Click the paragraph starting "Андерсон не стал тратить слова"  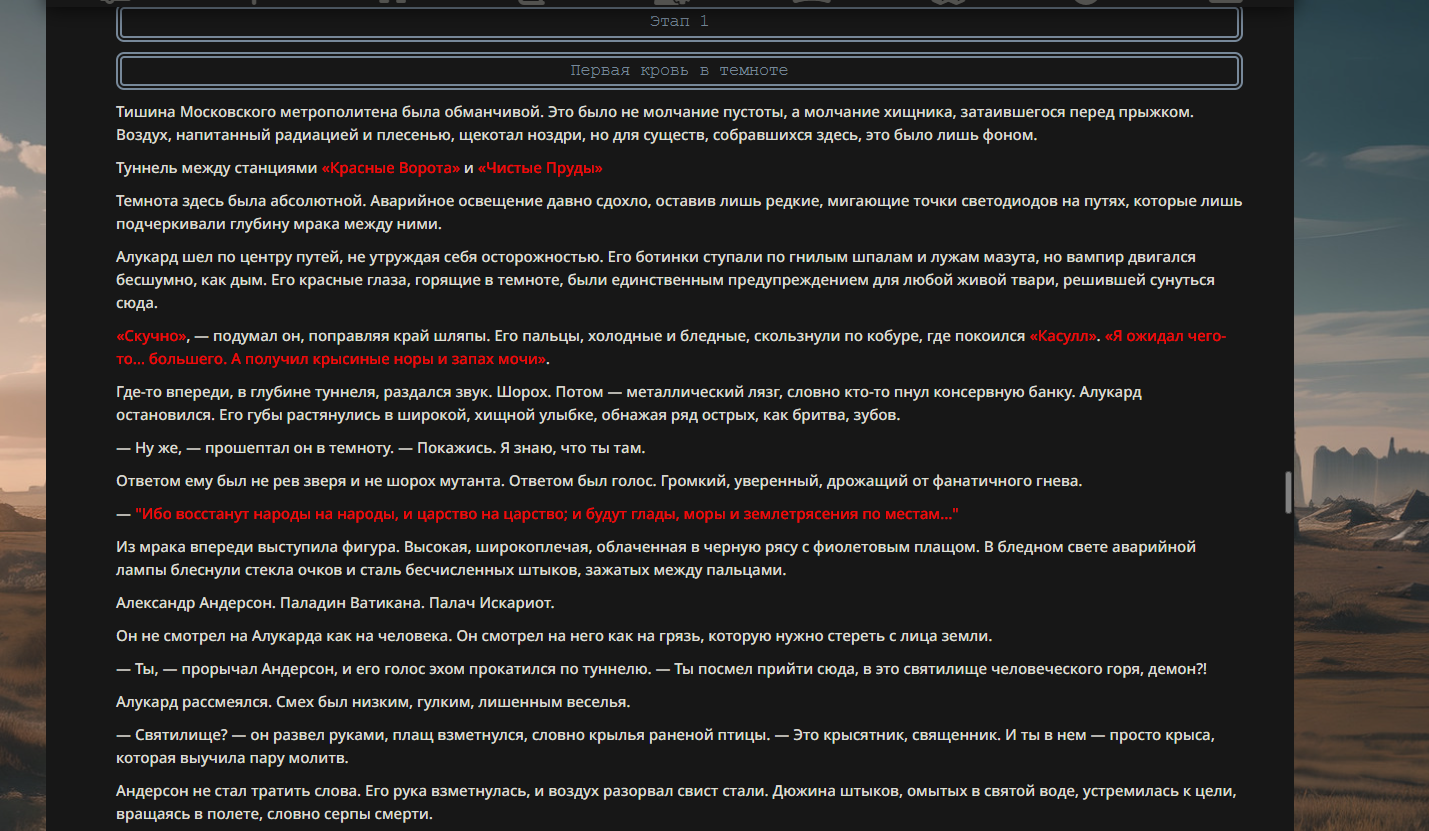point(677,802)
